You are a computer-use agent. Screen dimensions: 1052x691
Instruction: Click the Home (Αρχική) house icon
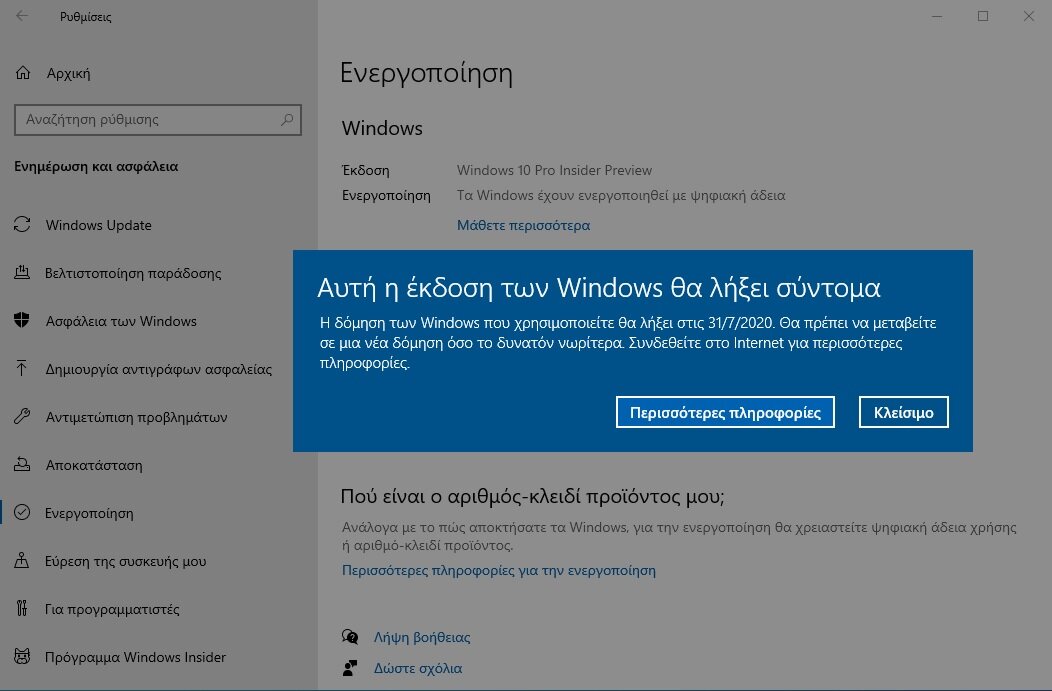point(23,73)
